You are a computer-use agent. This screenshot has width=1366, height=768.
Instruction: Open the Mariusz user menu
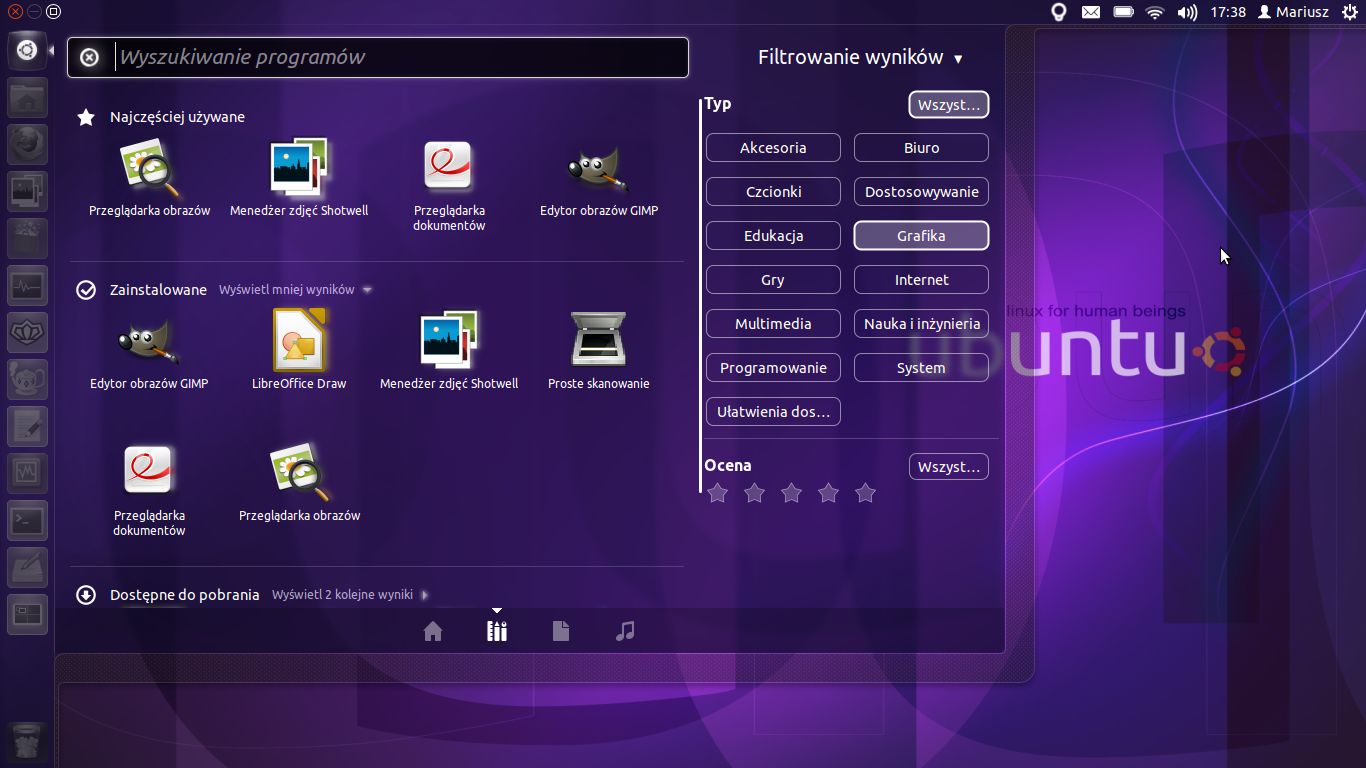(1293, 12)
